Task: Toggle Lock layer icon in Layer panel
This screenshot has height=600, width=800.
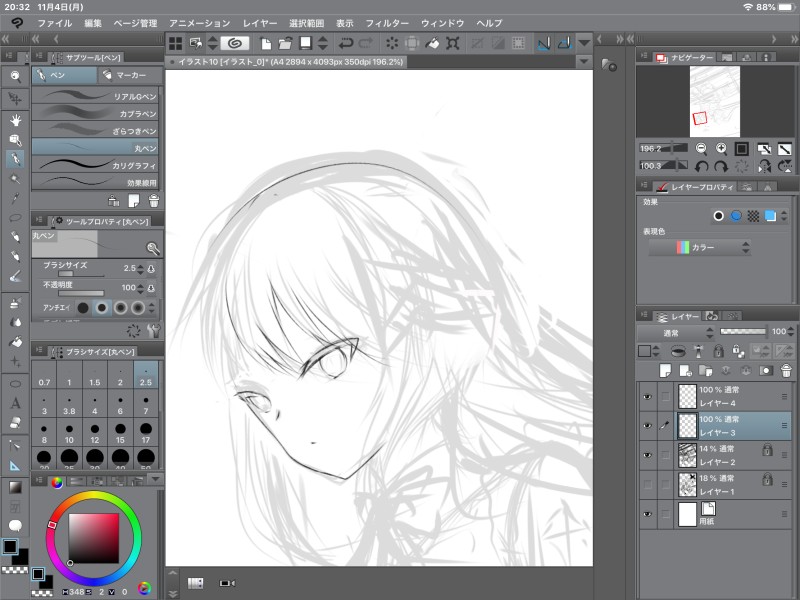Action: [x=718, y=351]
